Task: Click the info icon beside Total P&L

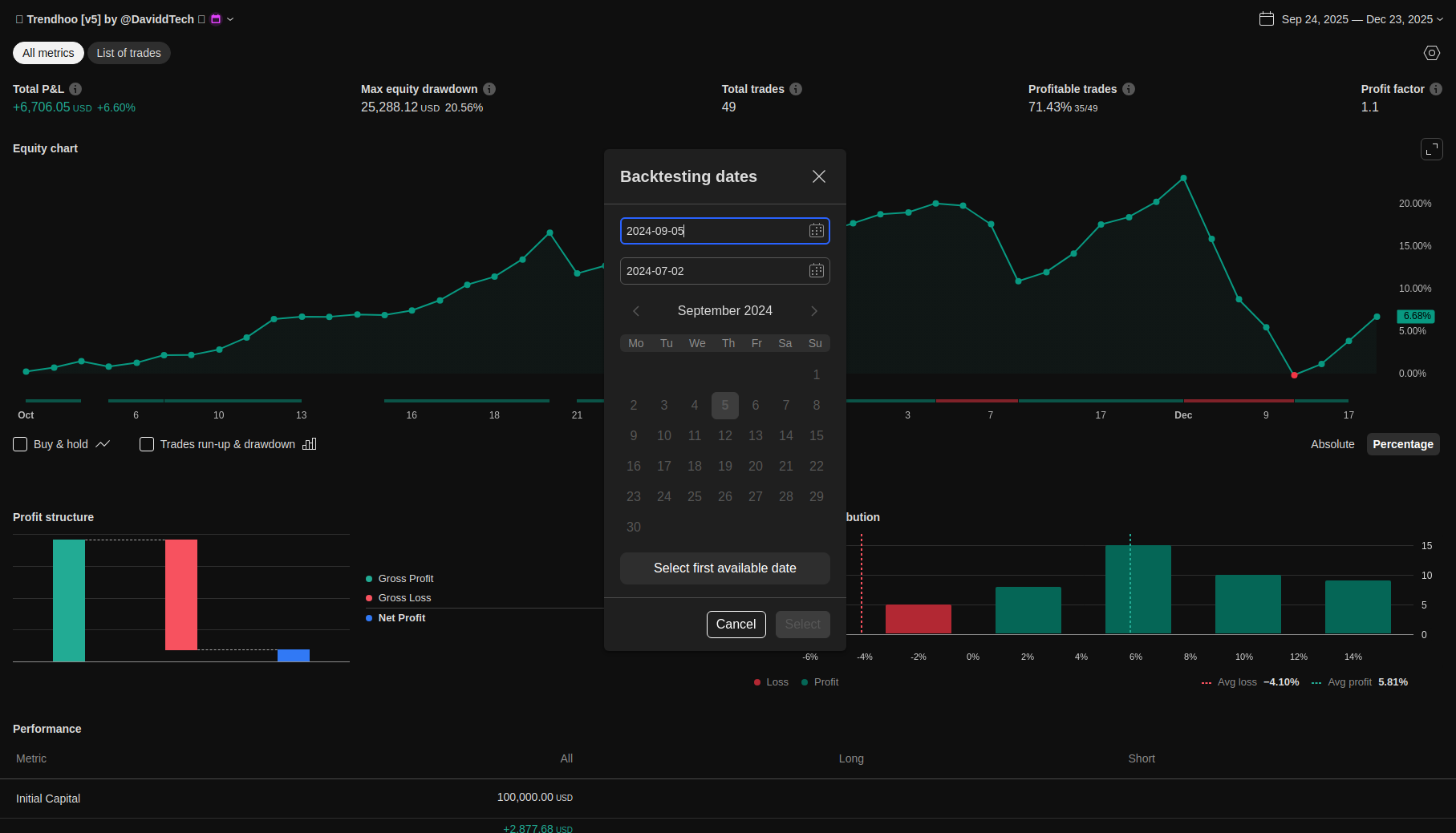Action: coord(75,89)
